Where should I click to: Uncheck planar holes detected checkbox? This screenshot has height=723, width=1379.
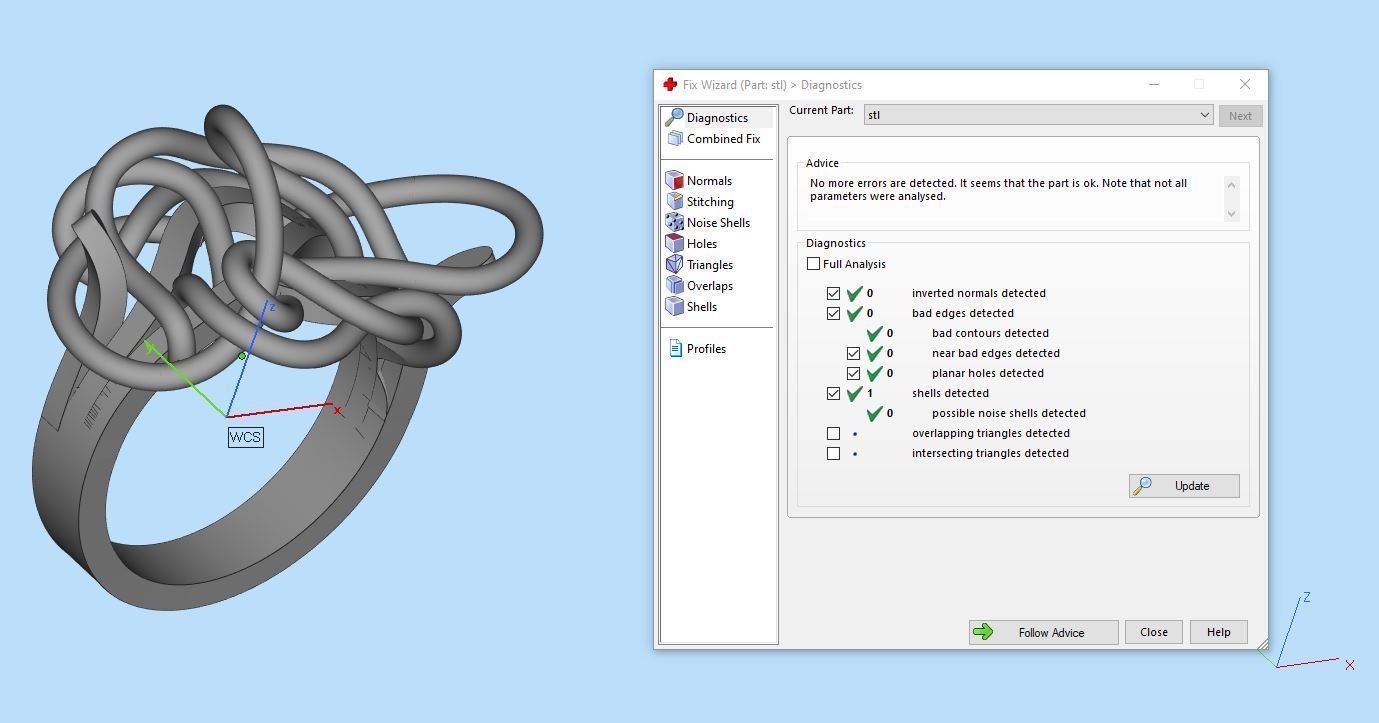(x=854, y=374)
